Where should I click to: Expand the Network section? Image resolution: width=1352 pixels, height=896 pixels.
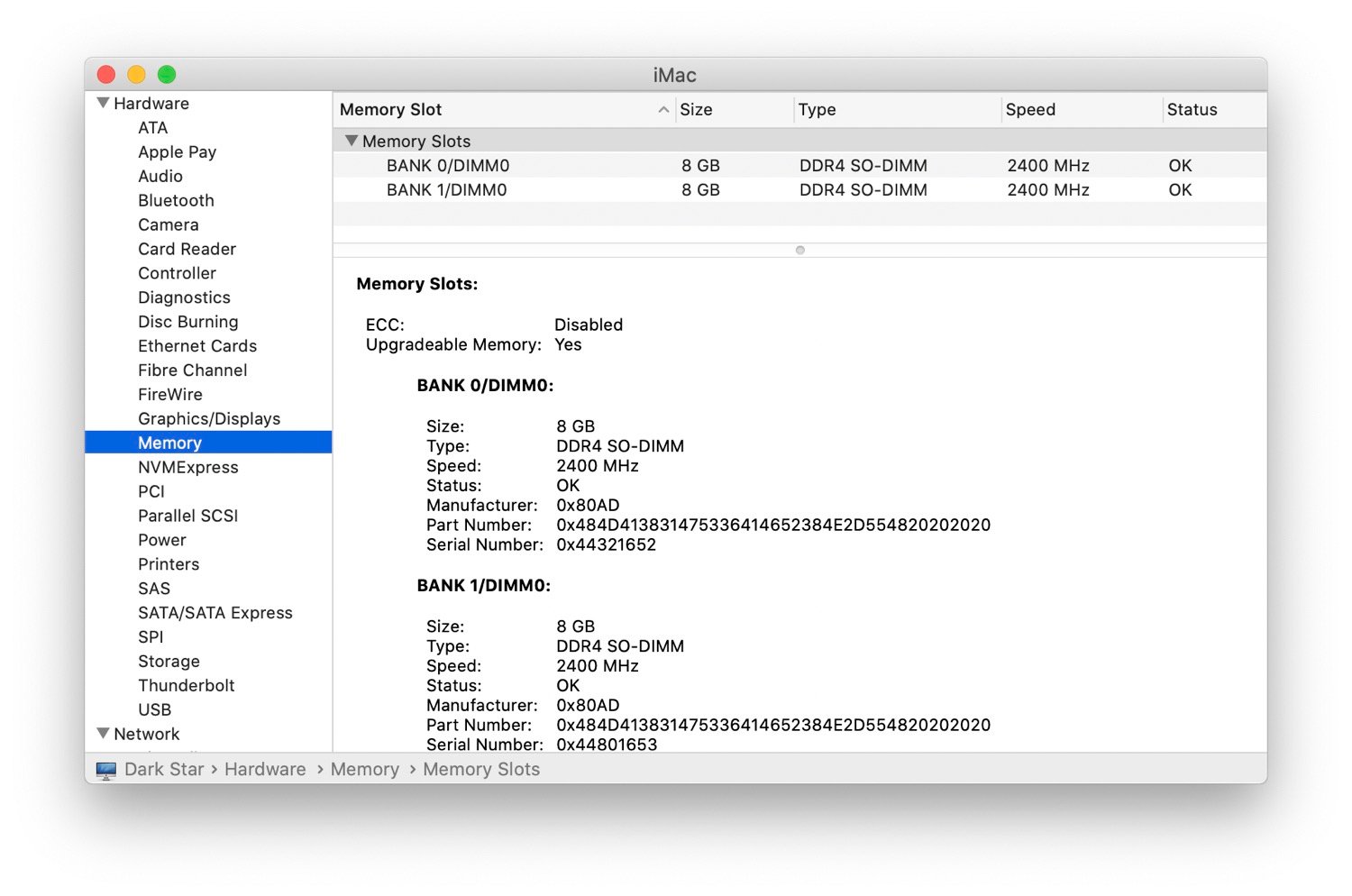pos(103,734)
